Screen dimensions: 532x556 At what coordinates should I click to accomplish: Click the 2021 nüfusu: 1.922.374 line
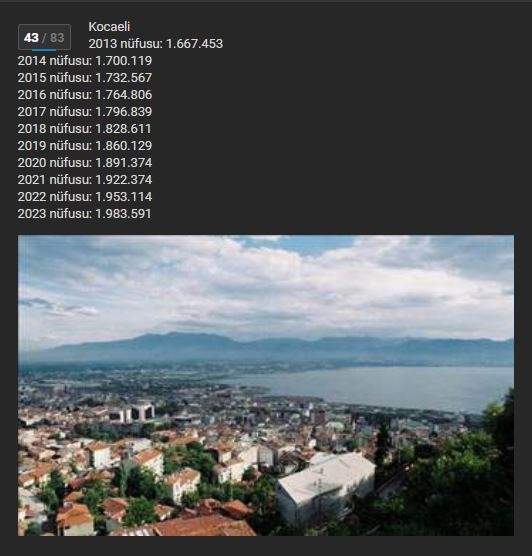(x=85, y=180)
